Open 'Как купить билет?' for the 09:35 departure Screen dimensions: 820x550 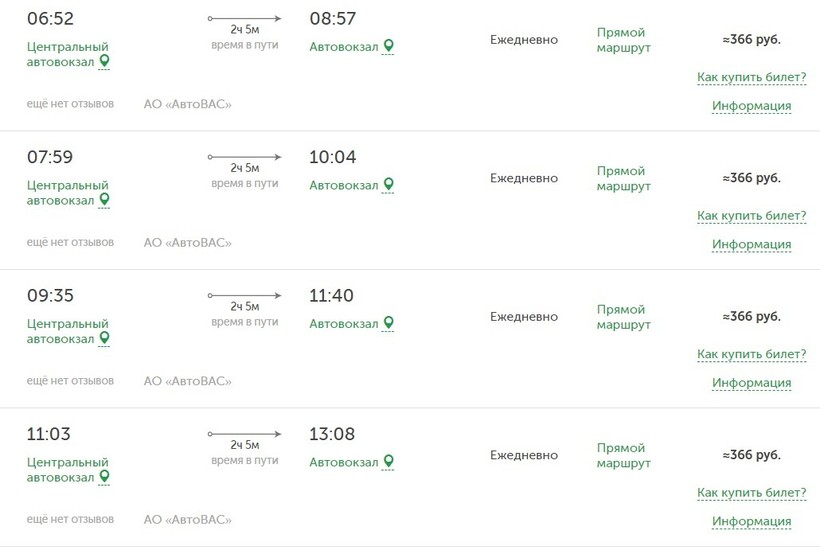click(x=751, y=354)
